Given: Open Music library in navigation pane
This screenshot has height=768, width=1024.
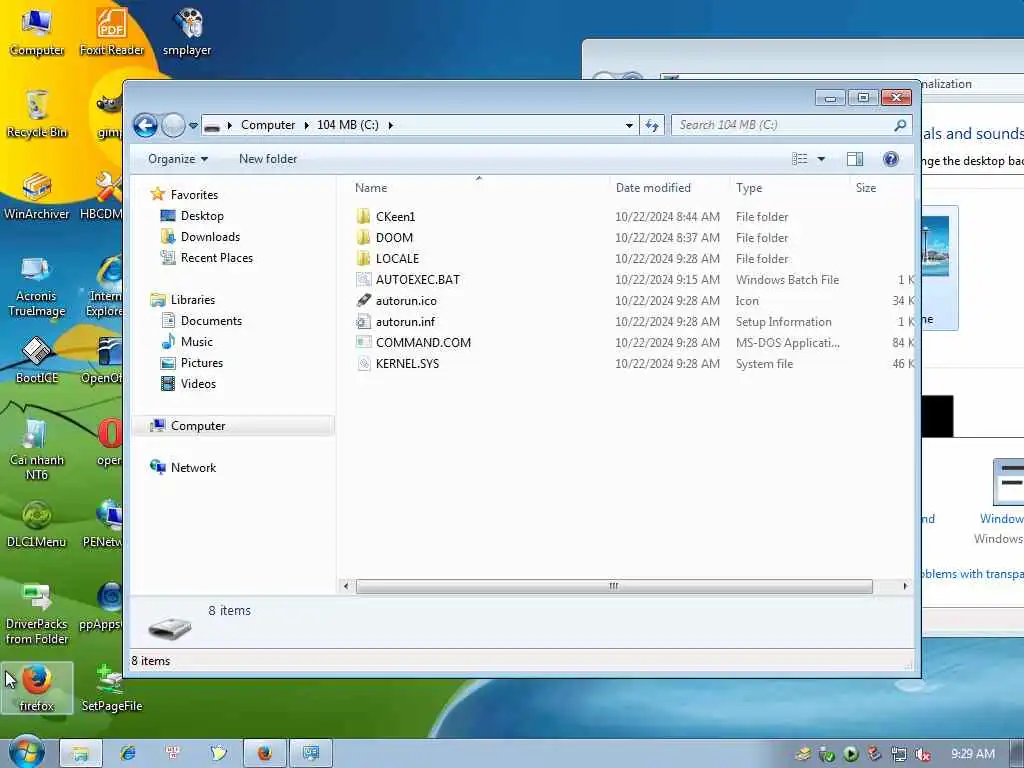Looking at the screenshot, I should (x=197, y=342).
